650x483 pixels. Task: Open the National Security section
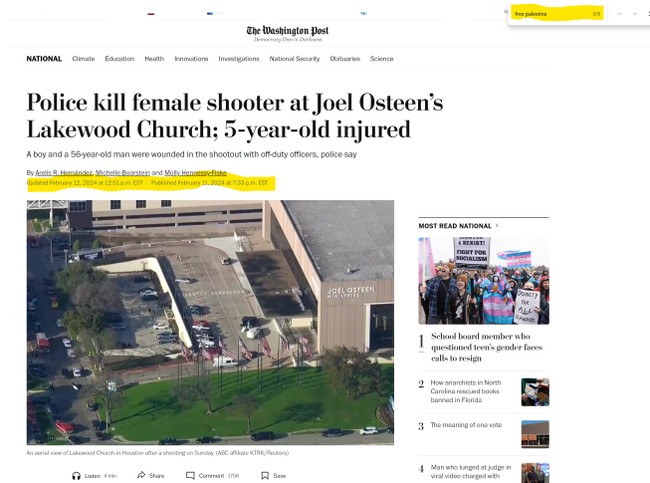click(x=295, y=59)
